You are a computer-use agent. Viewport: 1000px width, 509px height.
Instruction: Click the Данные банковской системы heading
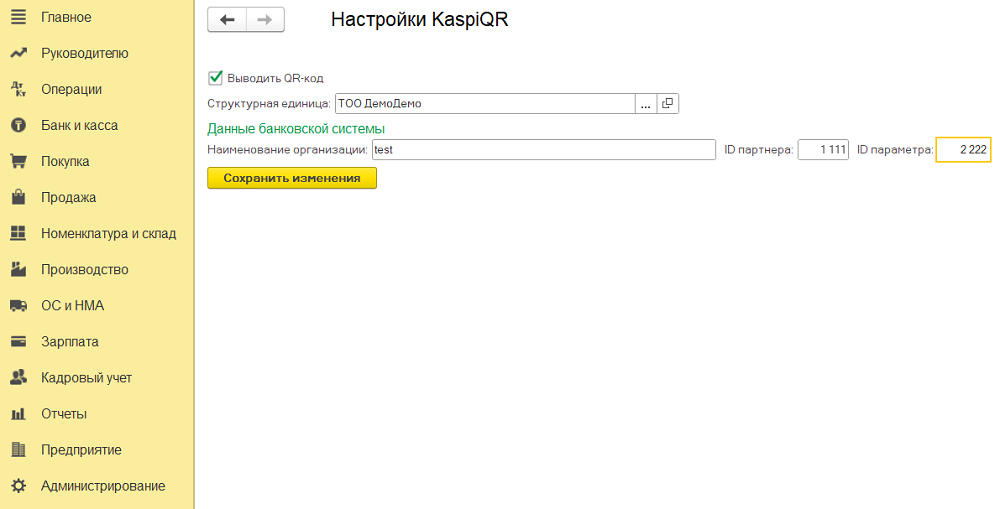296,129
